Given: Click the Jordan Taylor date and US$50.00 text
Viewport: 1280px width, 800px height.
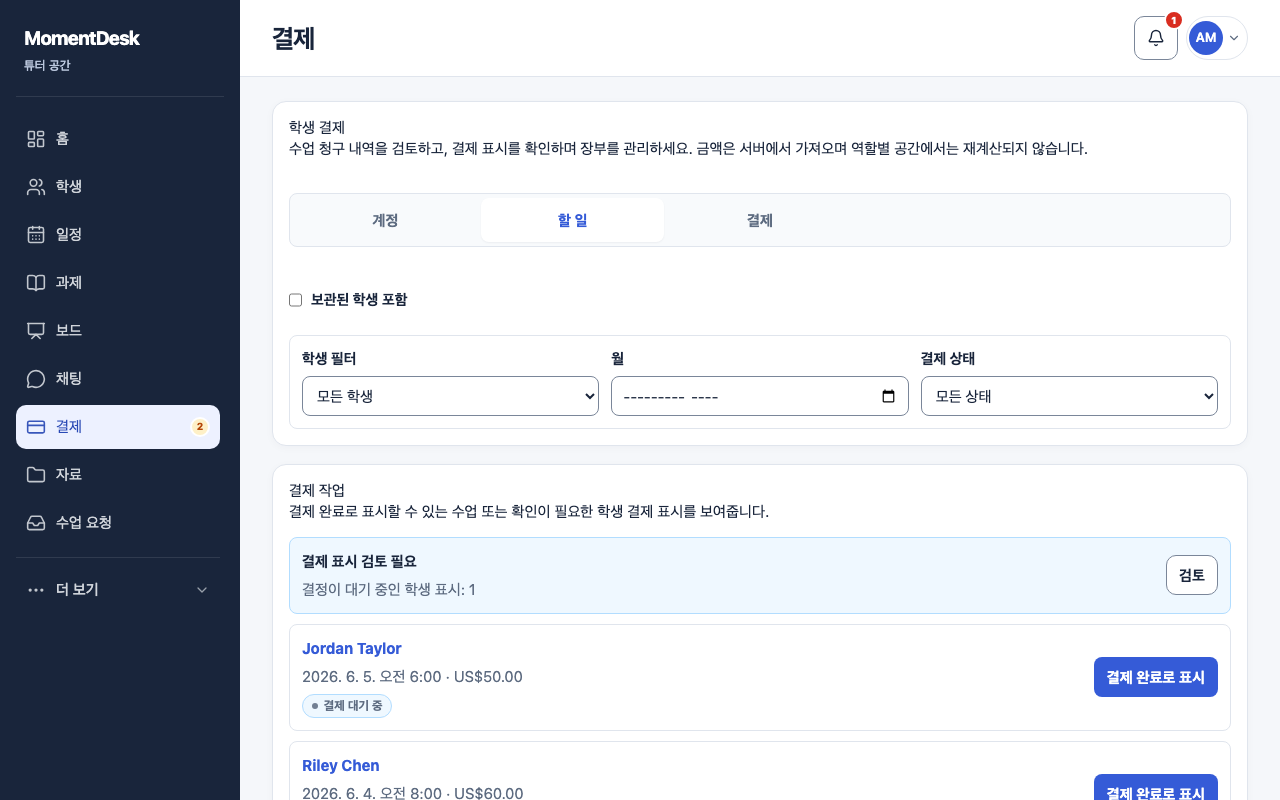Looking at the screenshot, I should pos(412,677).
